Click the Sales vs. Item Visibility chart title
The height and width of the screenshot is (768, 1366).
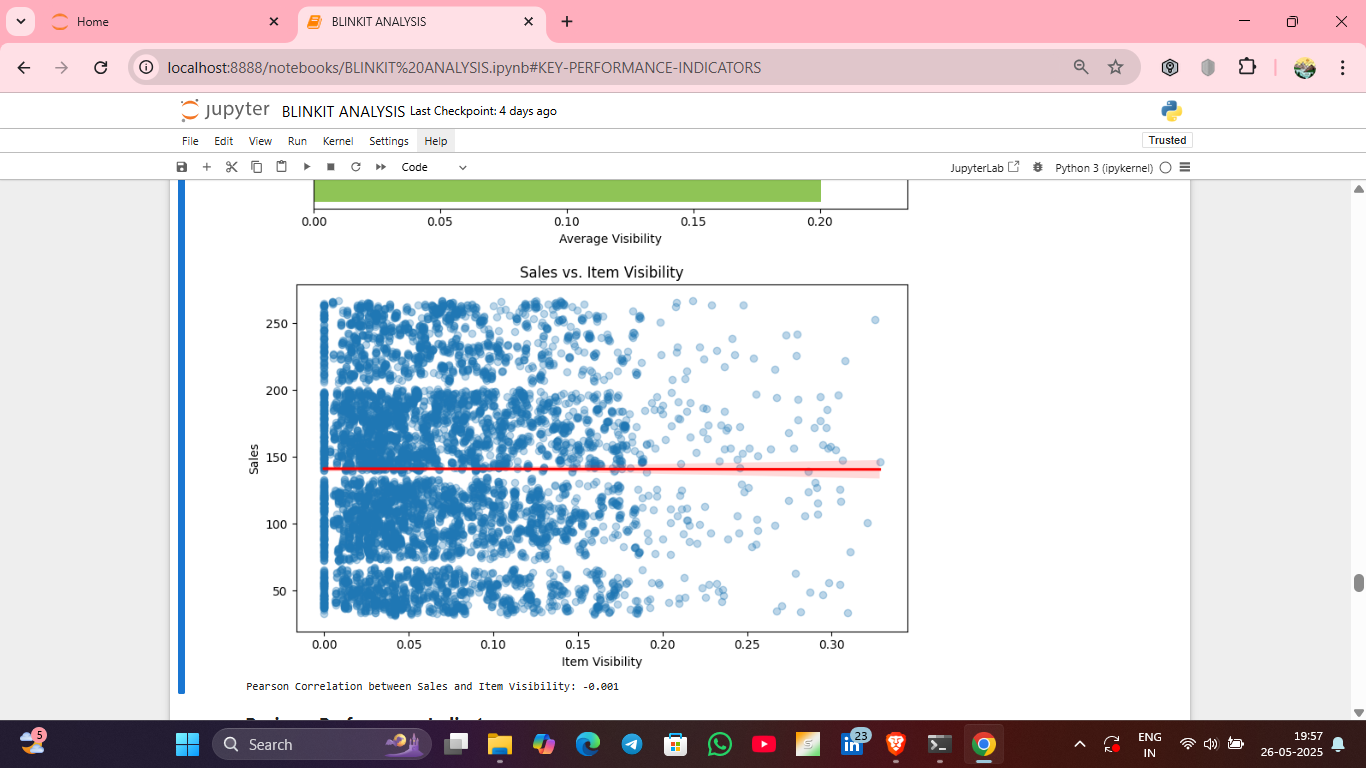click(601, 272)
